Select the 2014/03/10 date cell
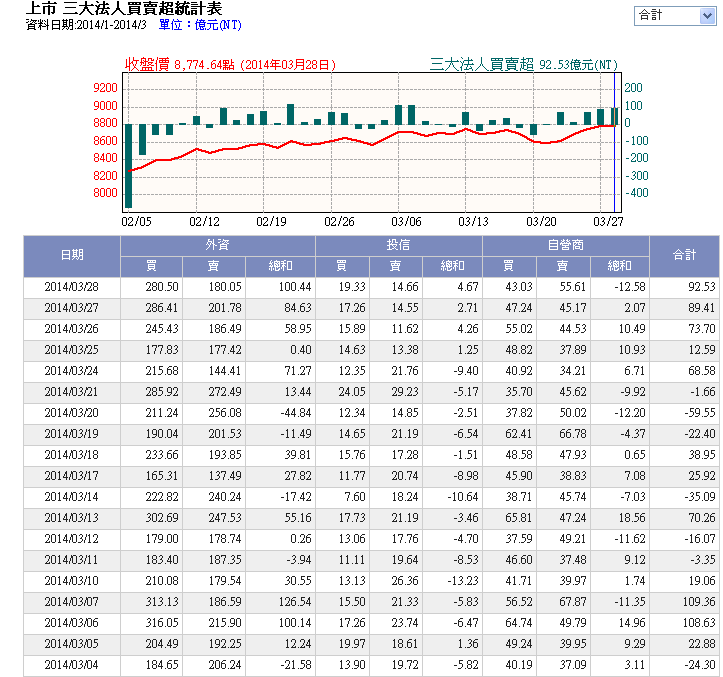 71,581
